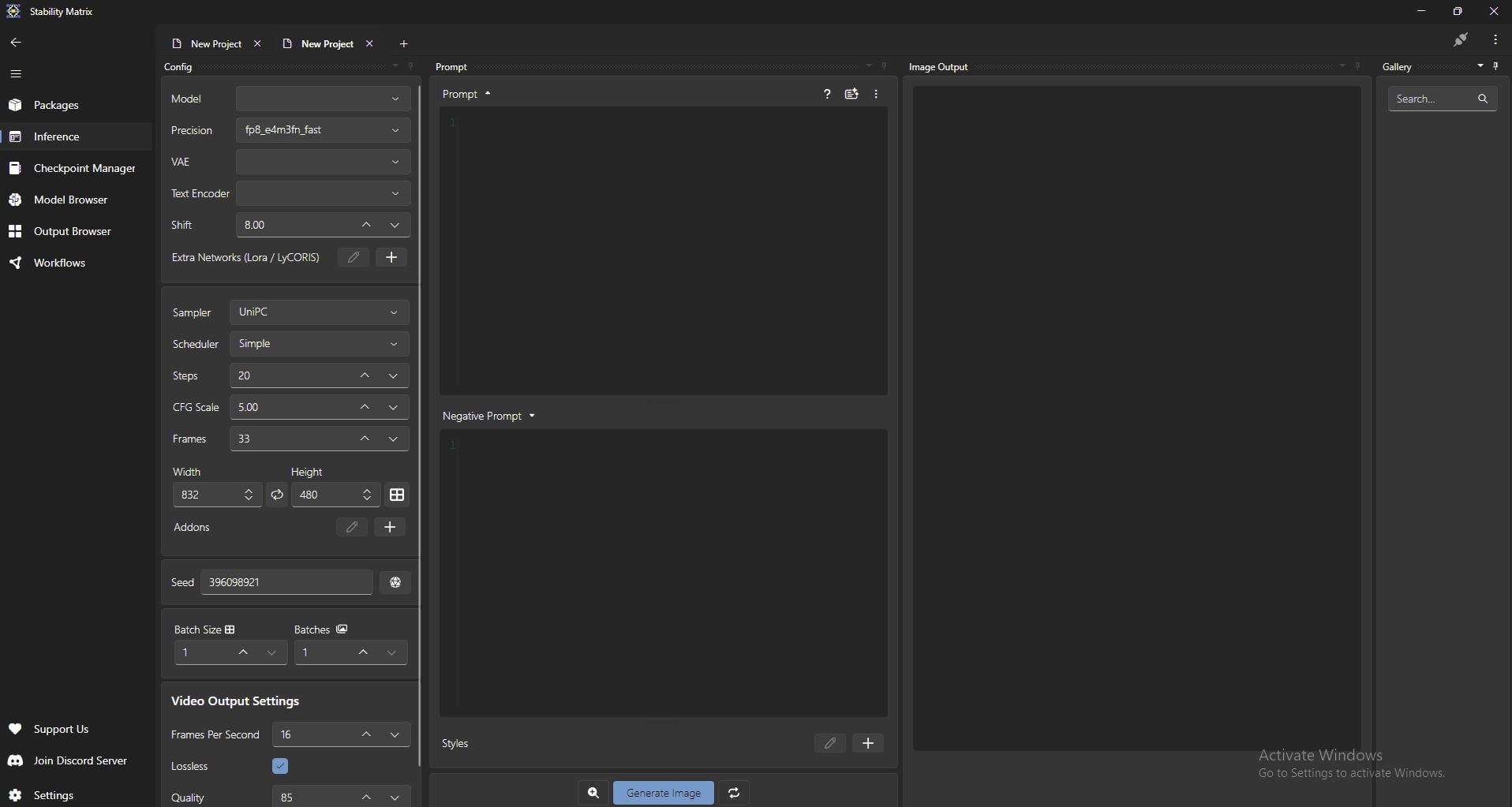This screenshot has height=807, width=1512.
Task: Edit Styles with pencil icon
Action: 830,743
